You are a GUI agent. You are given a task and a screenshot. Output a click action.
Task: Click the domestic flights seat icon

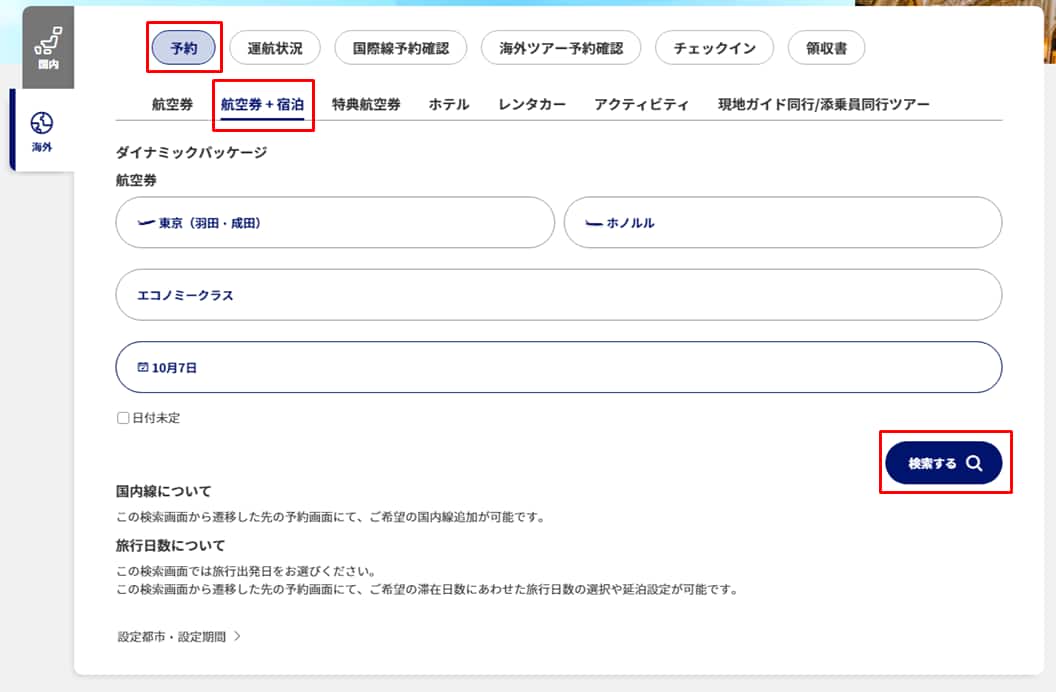(x=48, y=39)
